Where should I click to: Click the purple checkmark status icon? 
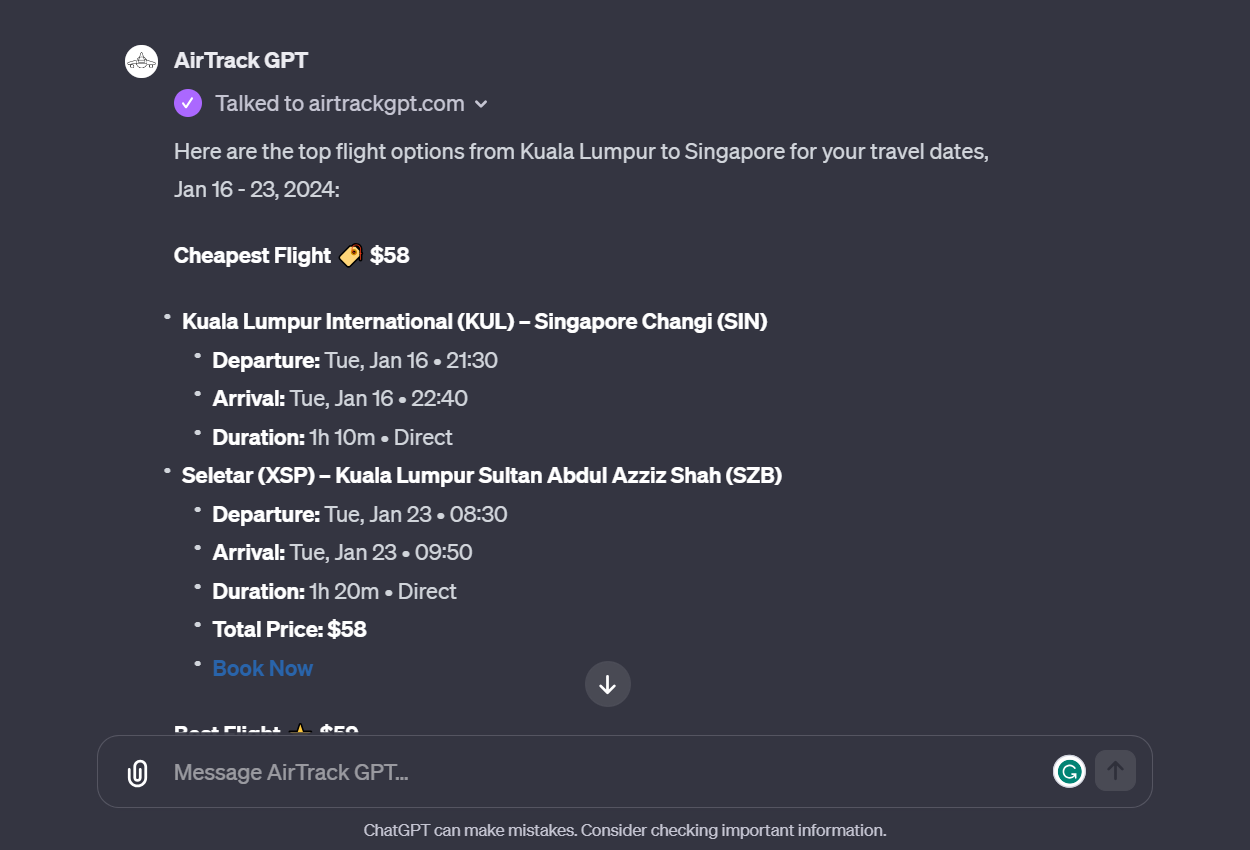tap(188, 103)
